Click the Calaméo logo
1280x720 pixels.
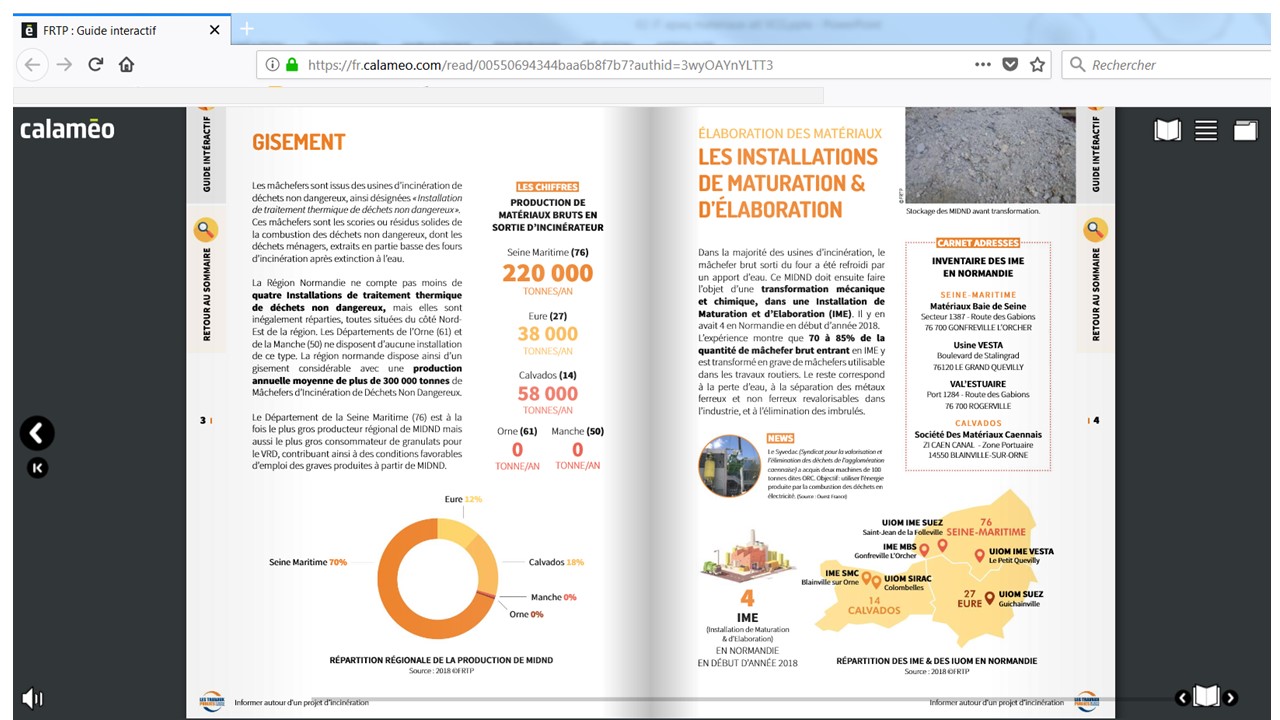point(67,129)
